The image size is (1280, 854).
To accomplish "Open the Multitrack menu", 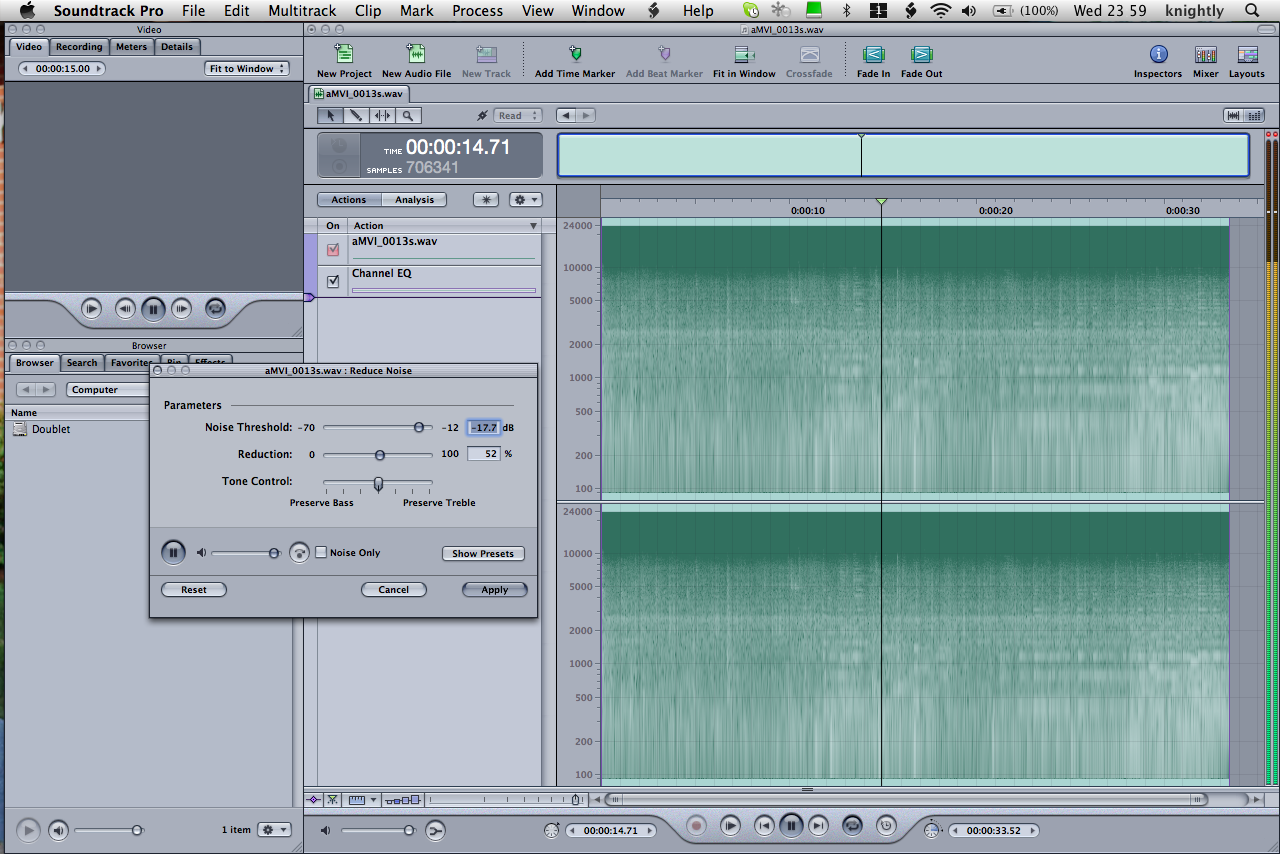I will click(x=302, y=11).
